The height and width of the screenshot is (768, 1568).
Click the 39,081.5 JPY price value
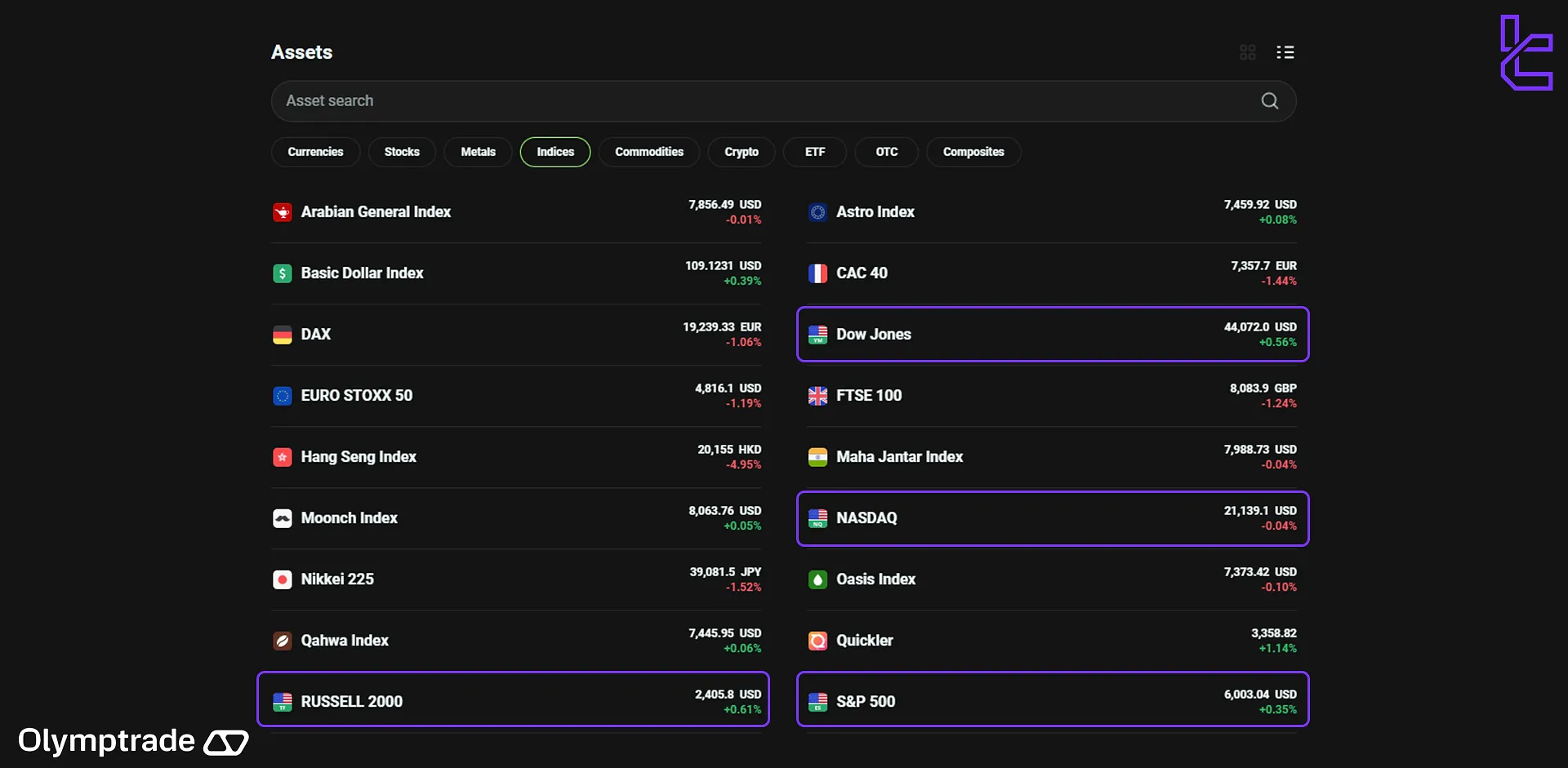pyautogui.click(x=725, y=572)
